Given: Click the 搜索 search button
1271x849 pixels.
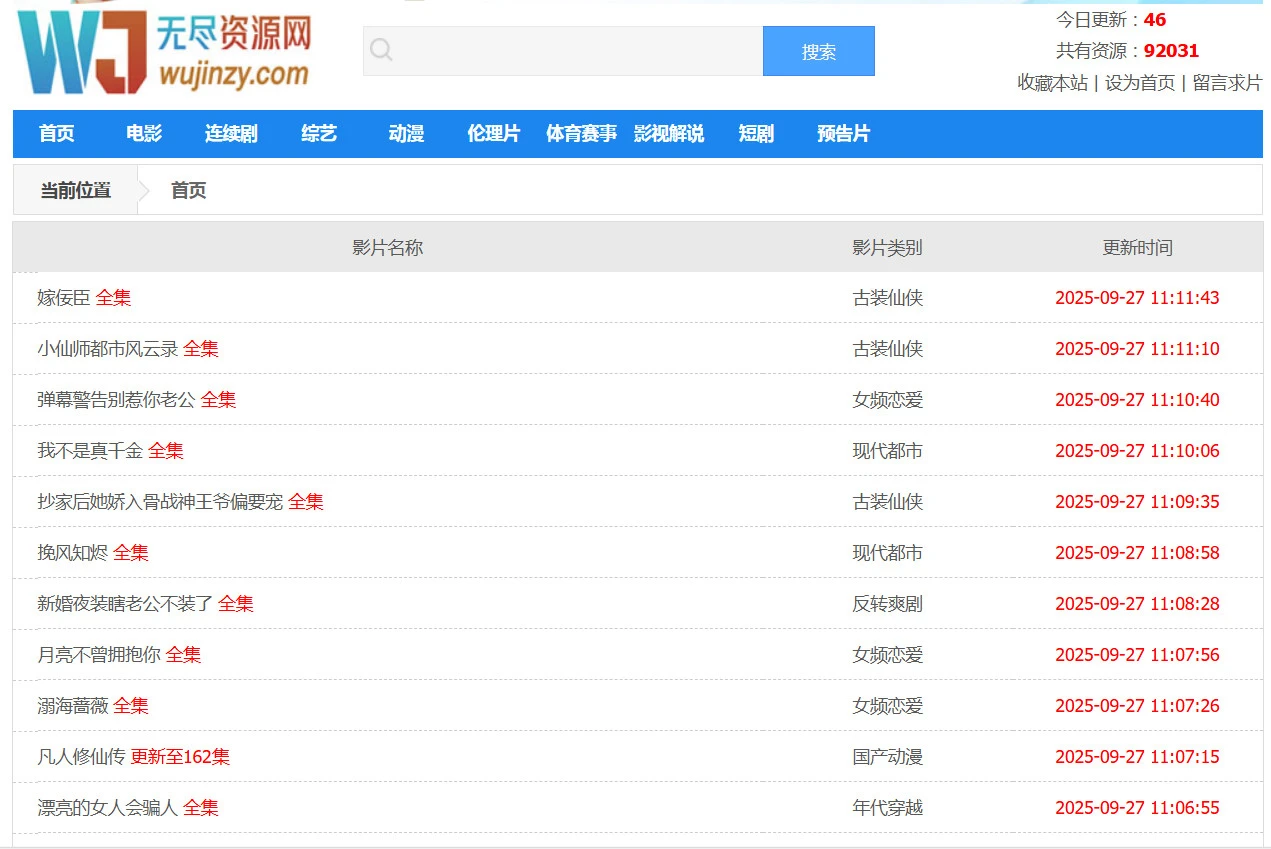Looking at the screenshot, I should point(818,51).
